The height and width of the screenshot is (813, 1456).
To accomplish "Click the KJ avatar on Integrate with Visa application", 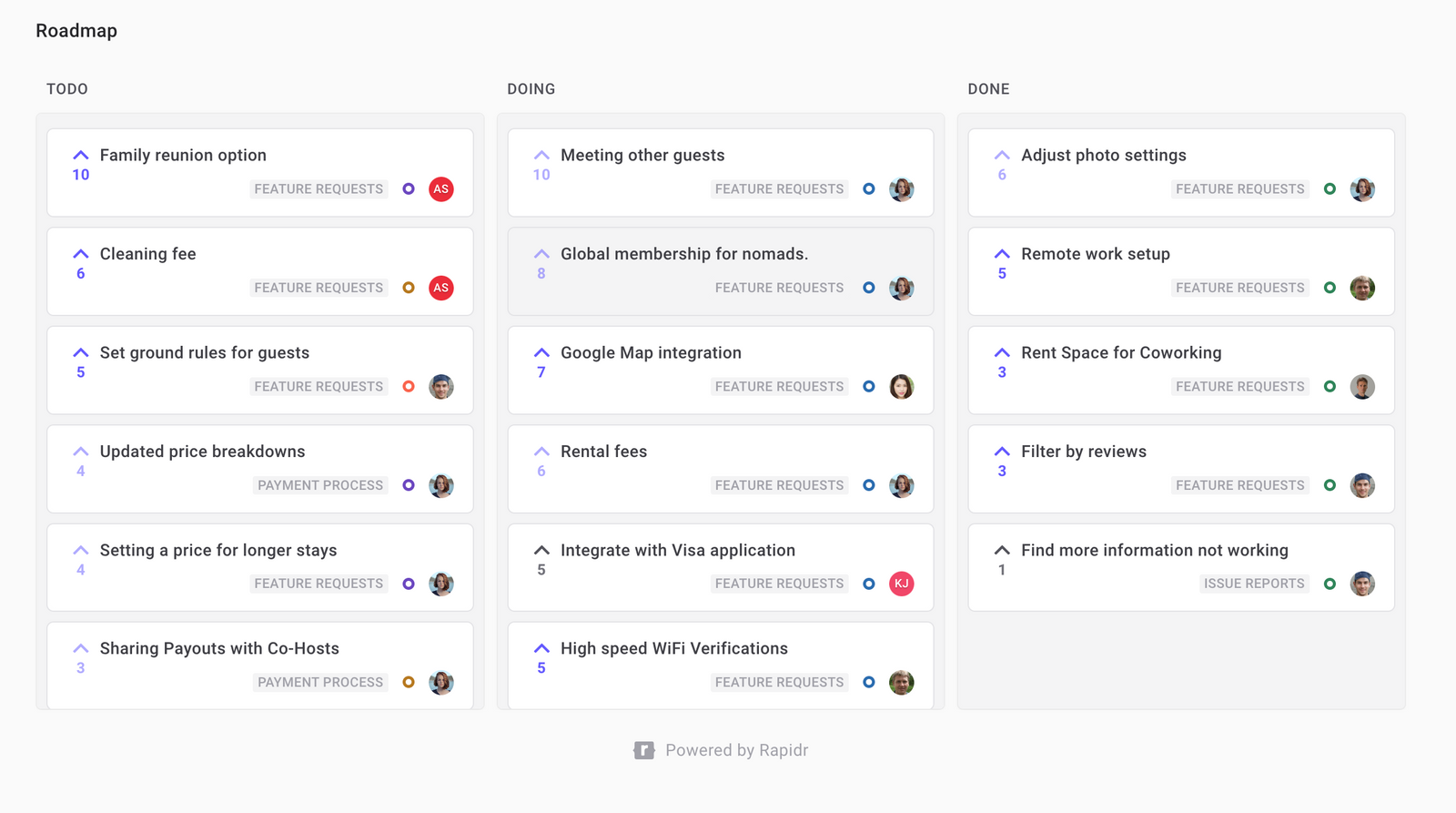I will (x=902, y=583).
